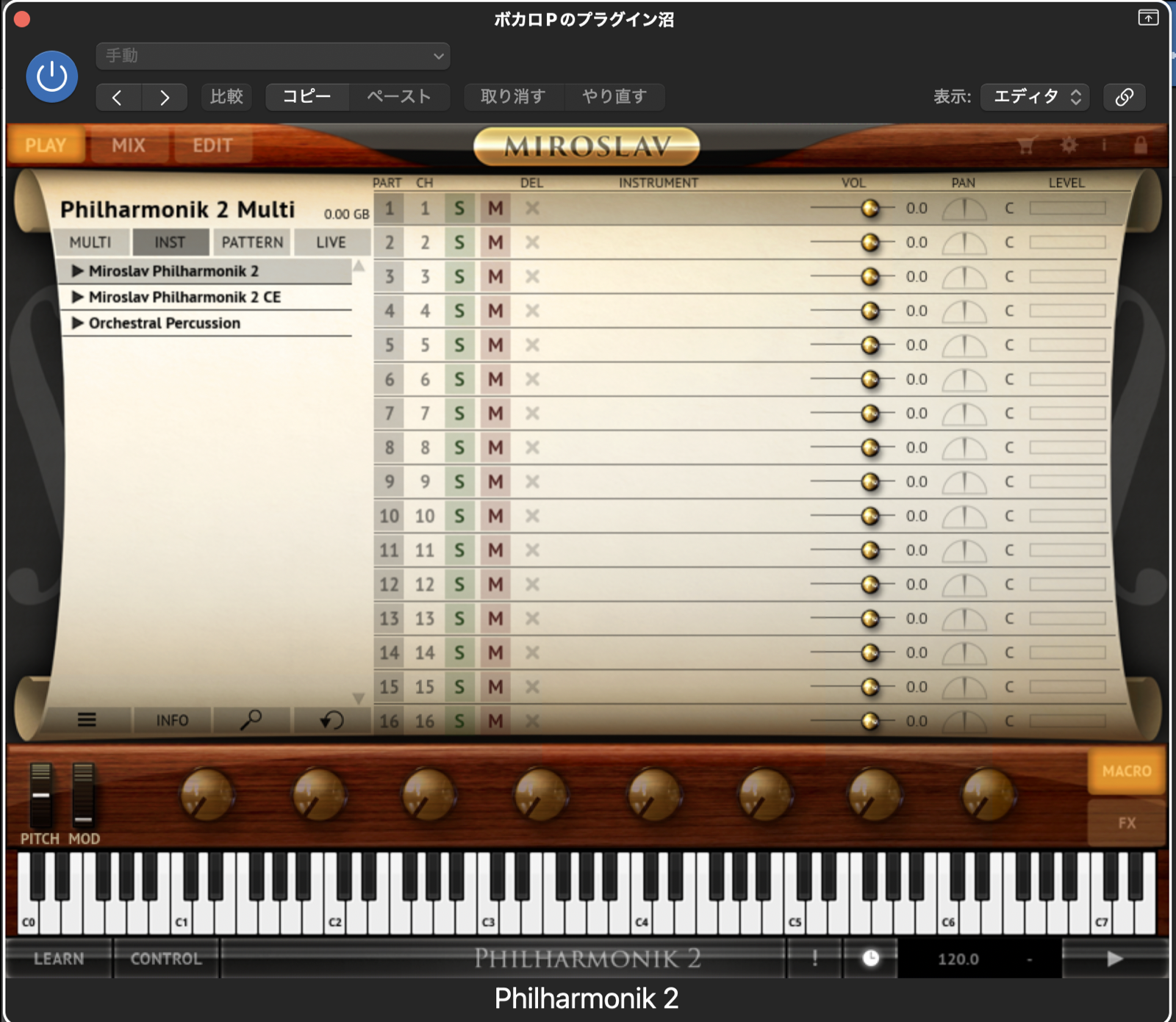Delete instrument X on part 14
1176x1022 pixels.
point(533,652)
